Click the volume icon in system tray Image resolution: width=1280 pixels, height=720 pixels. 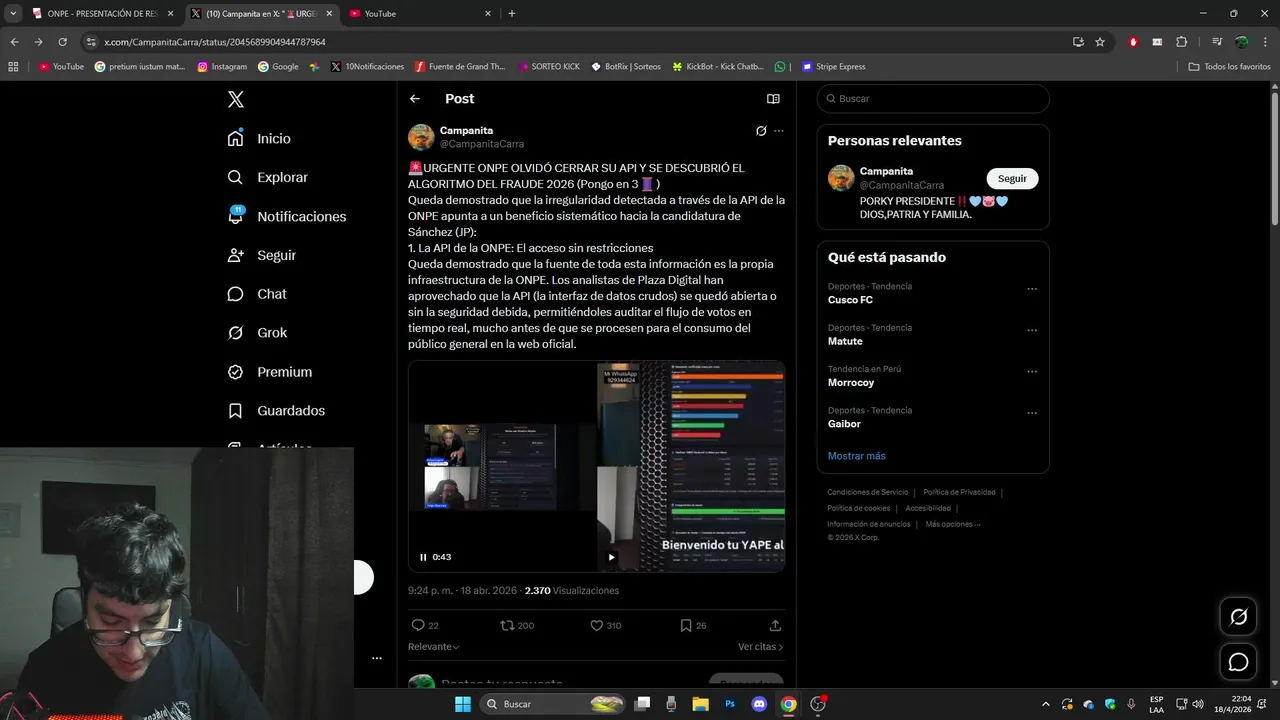1198,704
